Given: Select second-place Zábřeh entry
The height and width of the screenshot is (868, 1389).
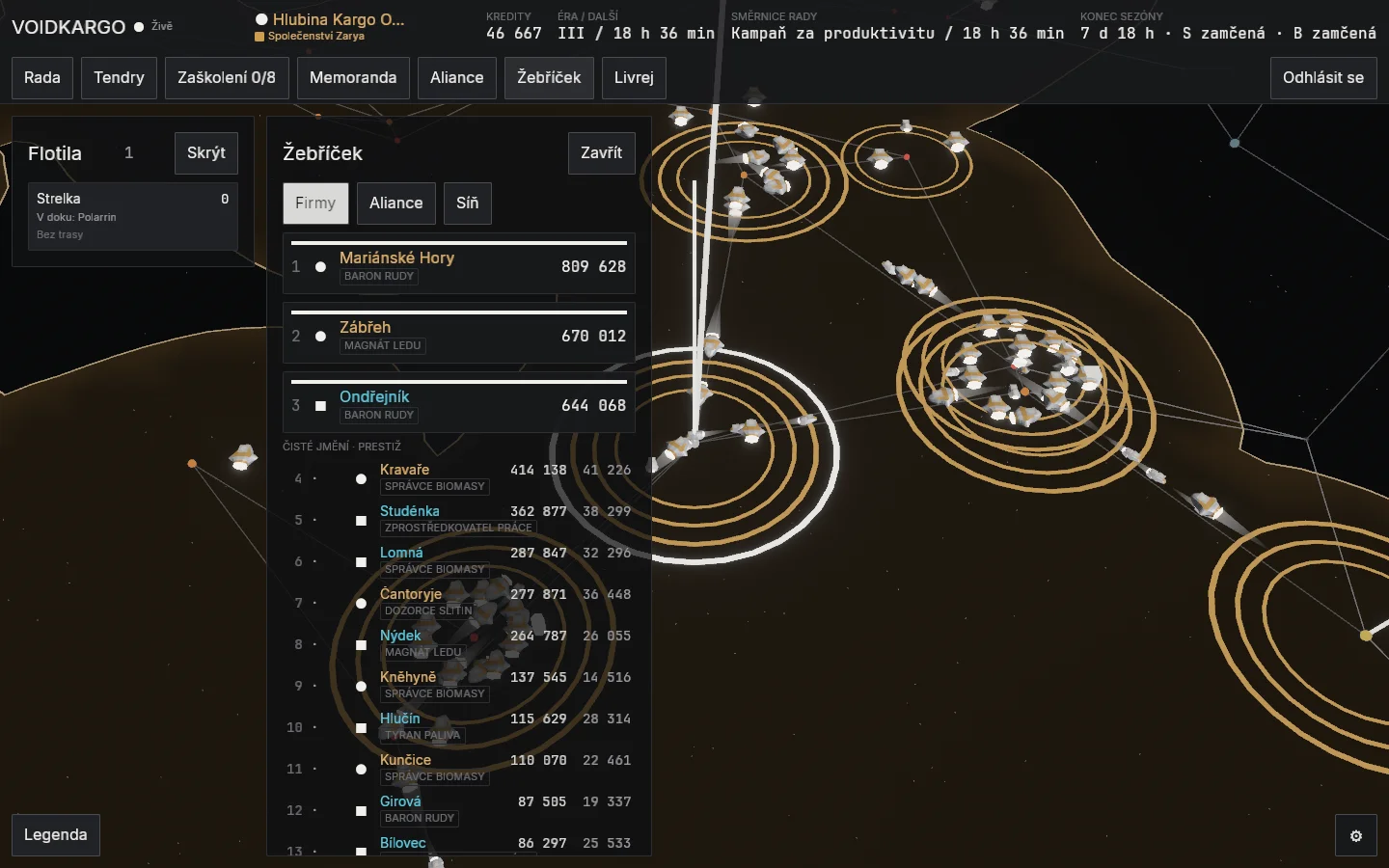Looking at the screenshot, I should [459, 333].
